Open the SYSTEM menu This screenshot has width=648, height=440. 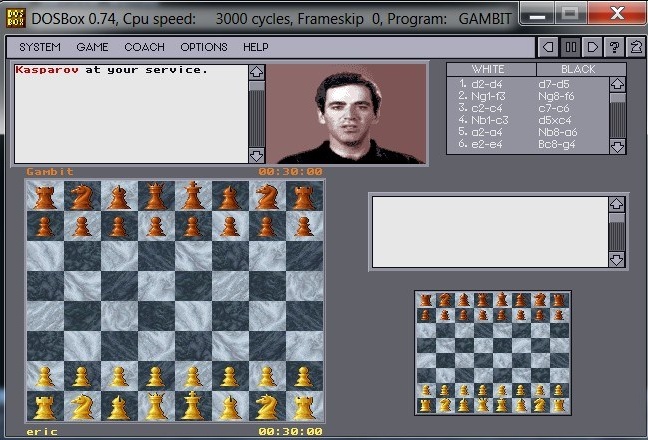tap(40, 47)
